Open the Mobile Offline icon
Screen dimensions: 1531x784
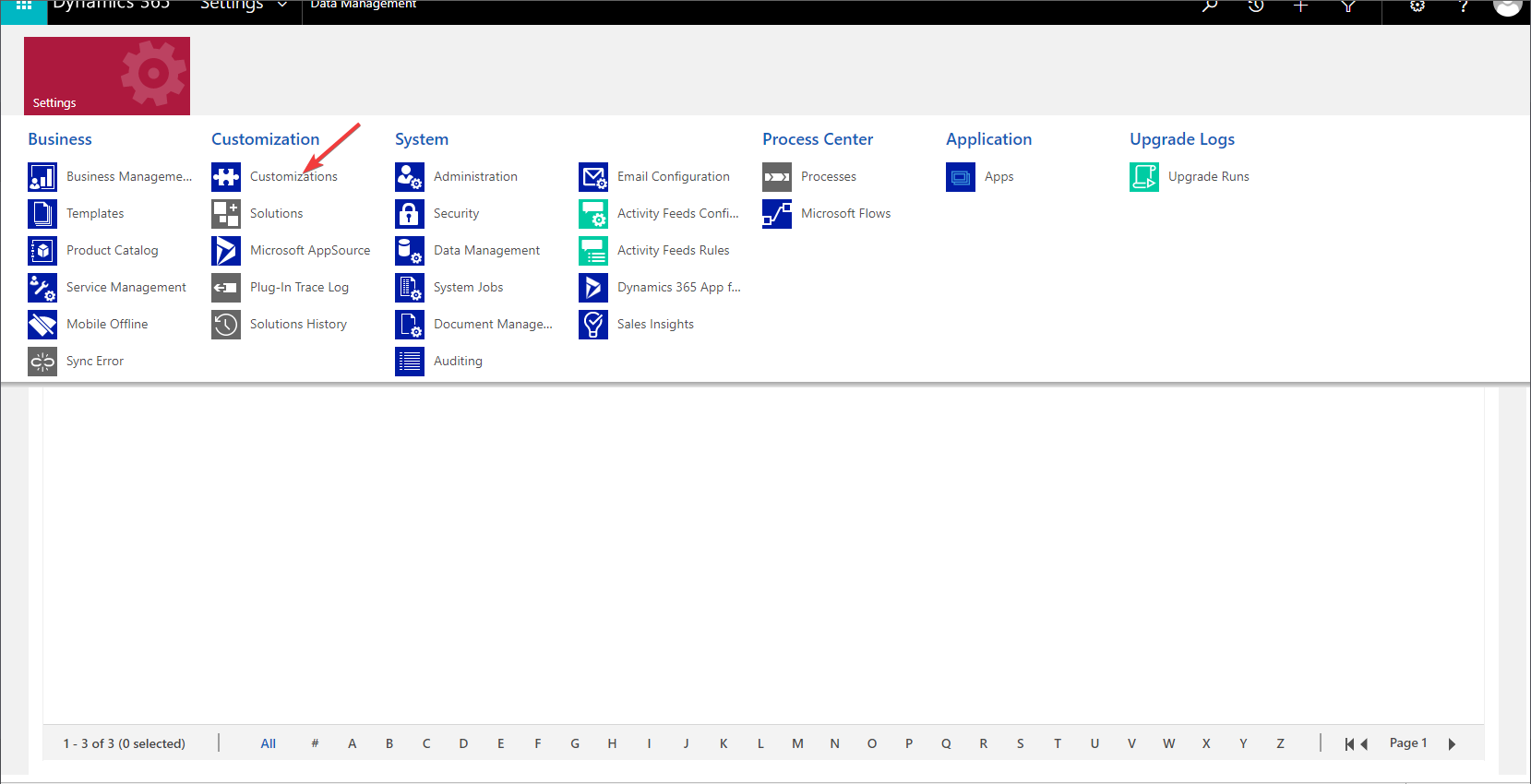(42, 325)
